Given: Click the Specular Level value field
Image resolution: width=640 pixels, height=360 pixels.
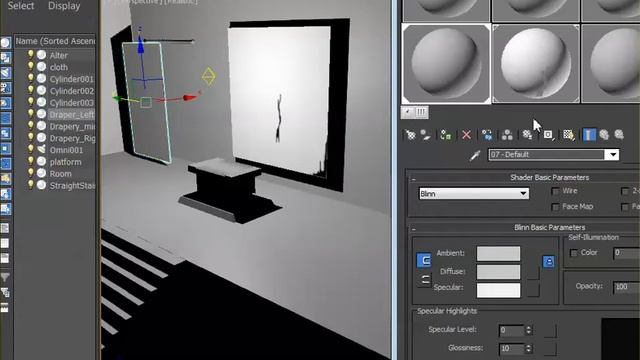Looking at the screenshot, I should coord(512,330).
